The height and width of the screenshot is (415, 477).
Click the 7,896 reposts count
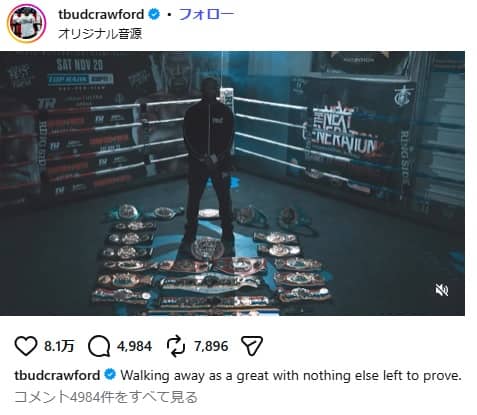(211, 346)
